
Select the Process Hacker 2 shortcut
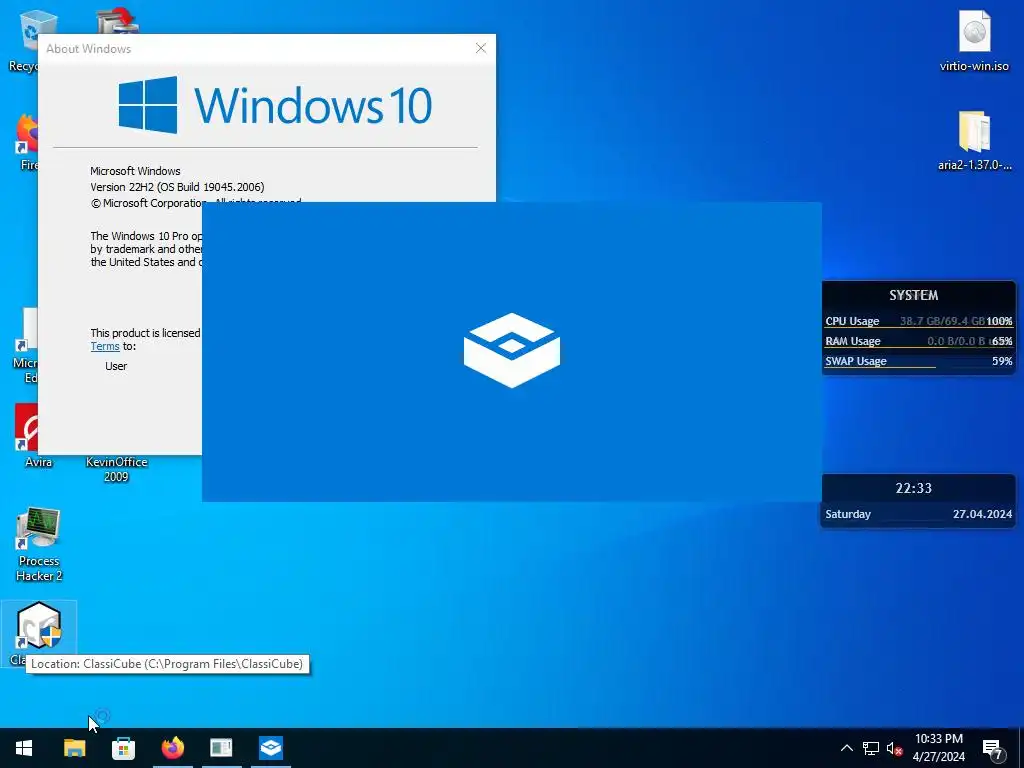click(x=39, y=544)
